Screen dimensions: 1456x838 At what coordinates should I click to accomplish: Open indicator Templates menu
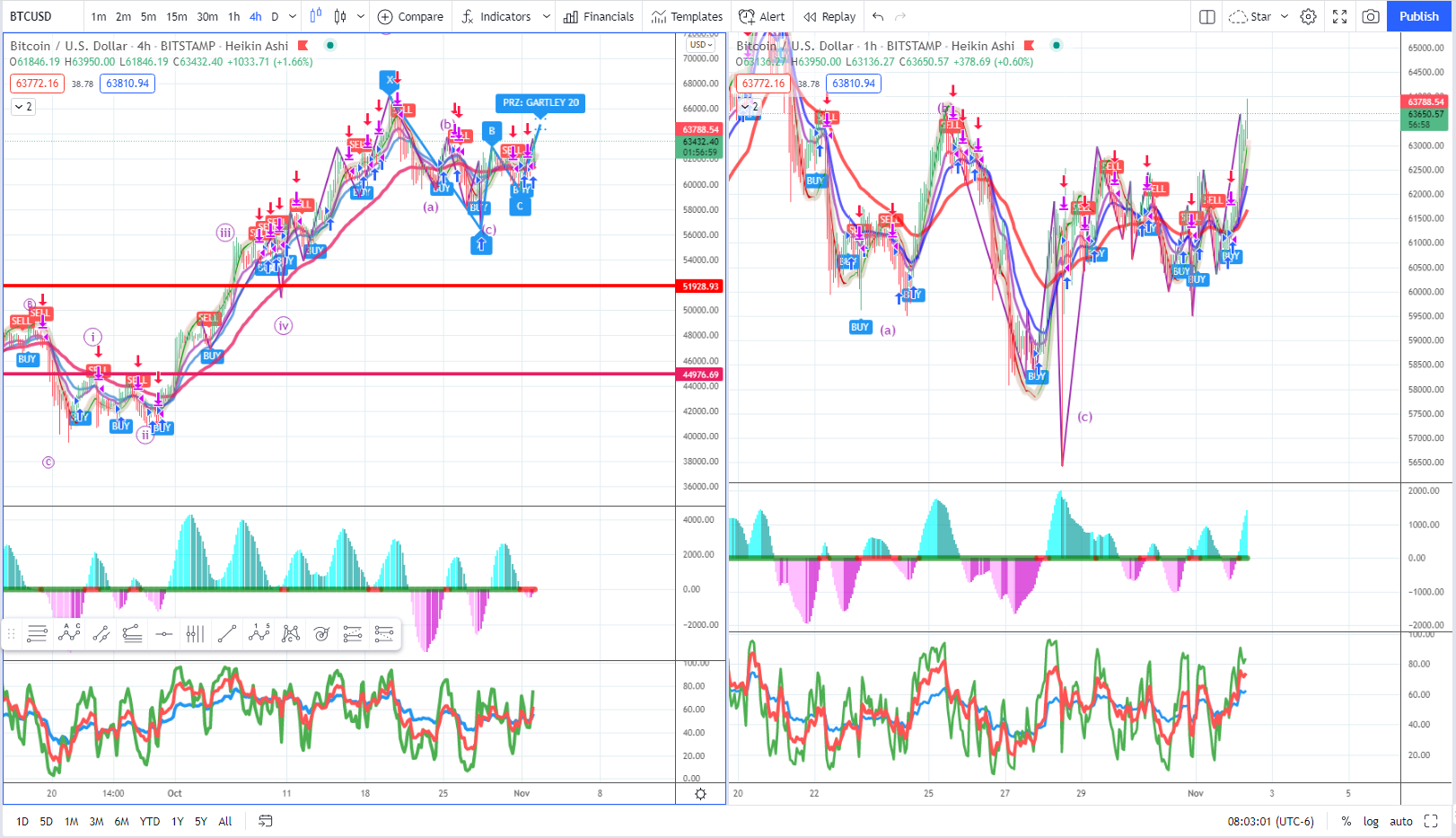coord(687,16)
